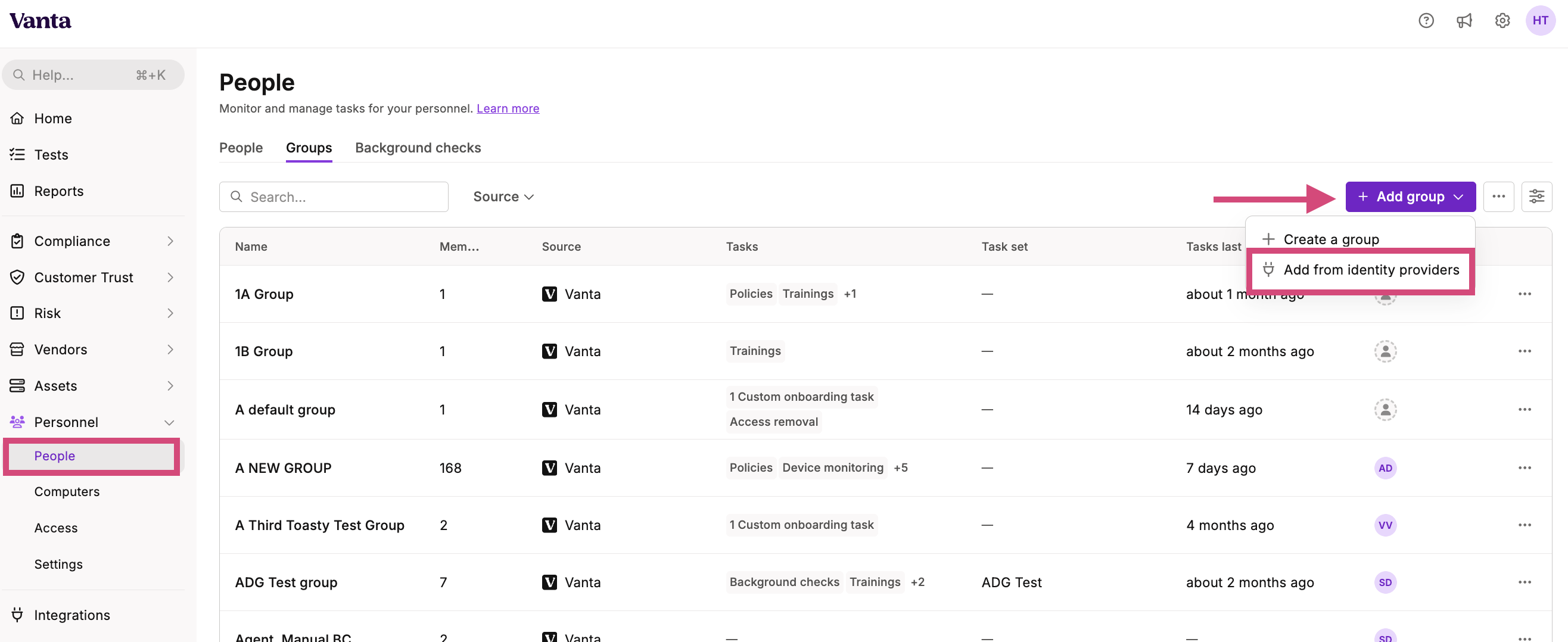Click the unassigned owner icon in A default group row
The height and width of the screenshot is (642, 1568).
click(1385, 410)
